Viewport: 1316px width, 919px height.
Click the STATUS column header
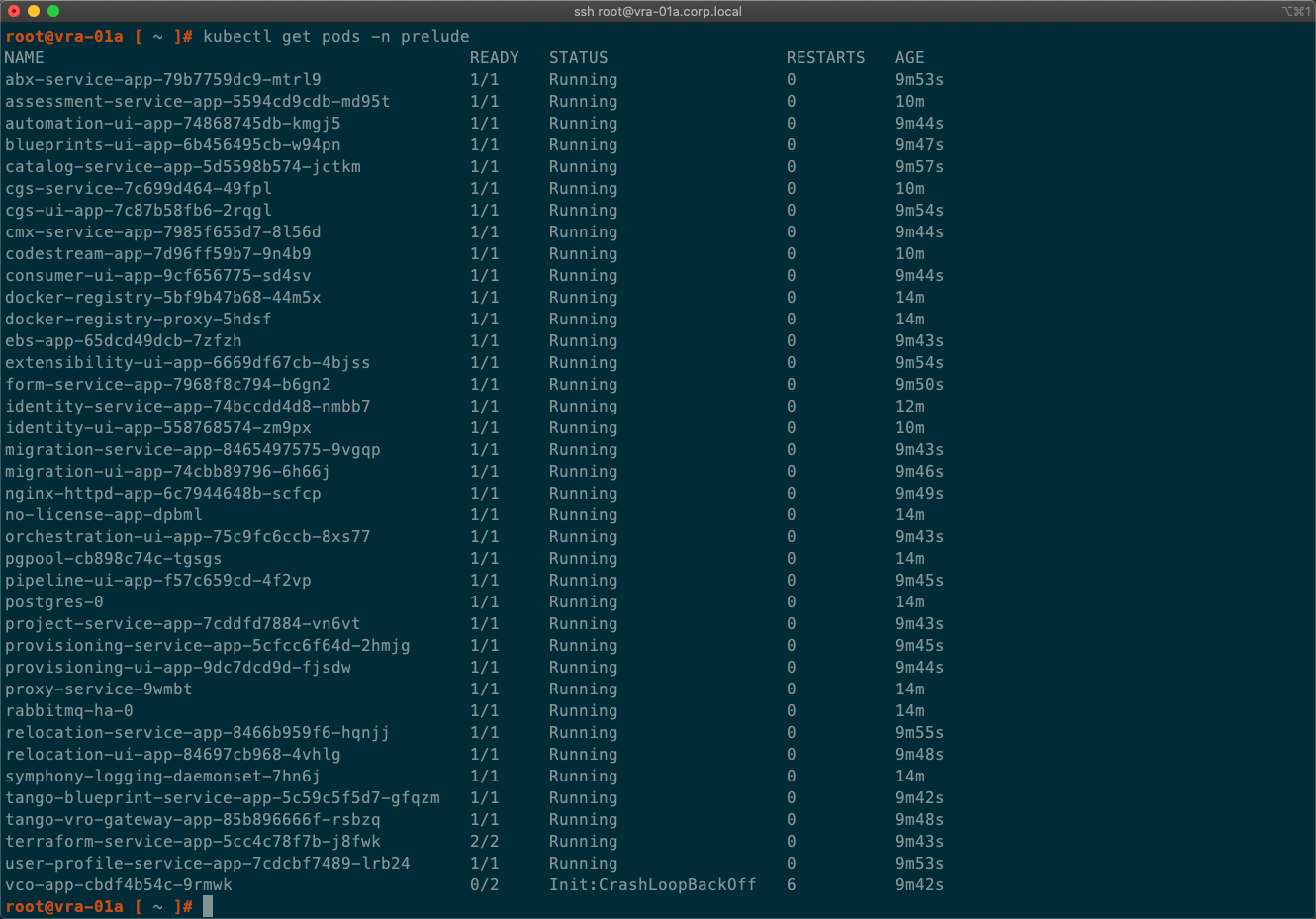click(579, 57)
